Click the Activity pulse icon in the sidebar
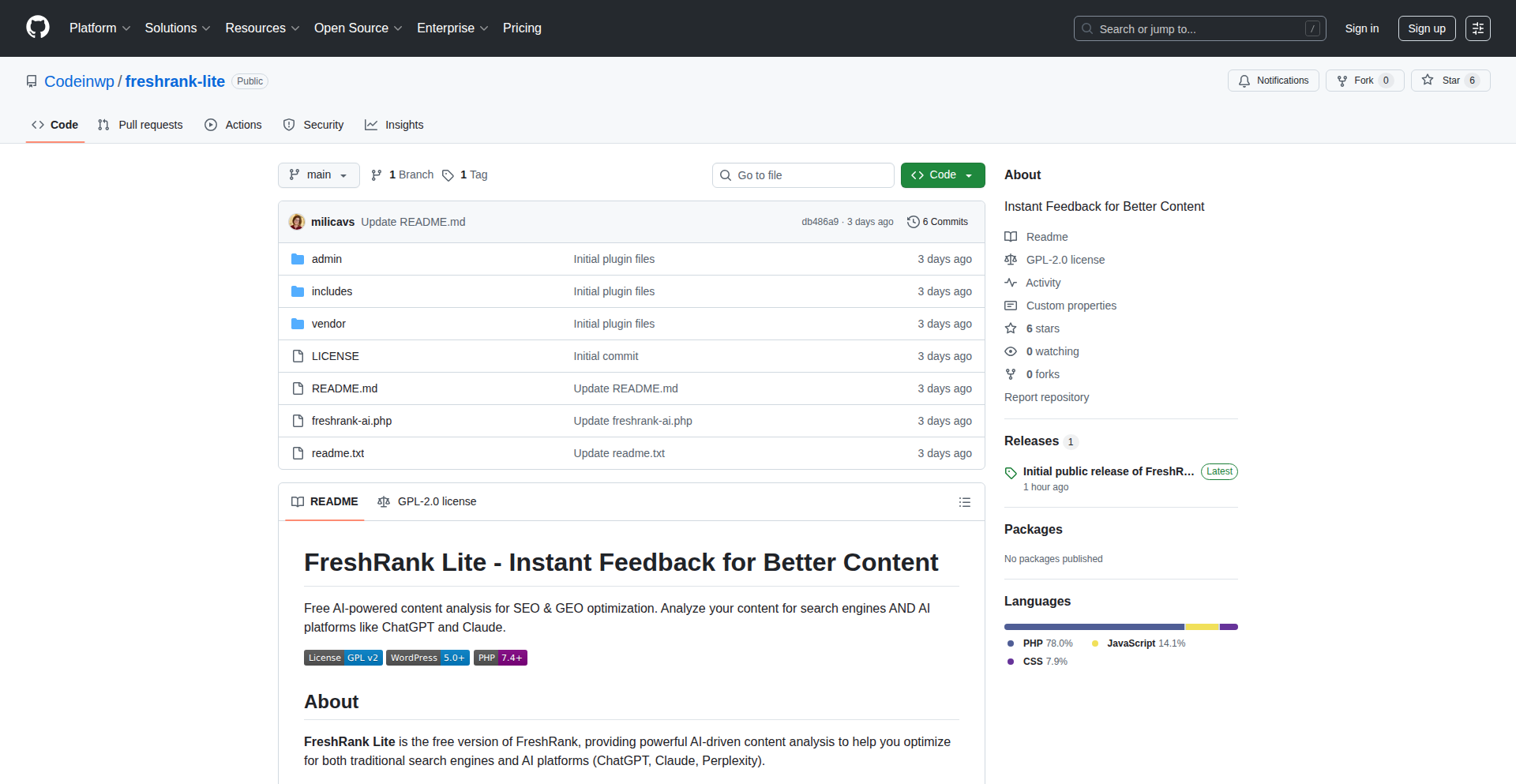The image size is (1516, 784). click(1011, 283)
